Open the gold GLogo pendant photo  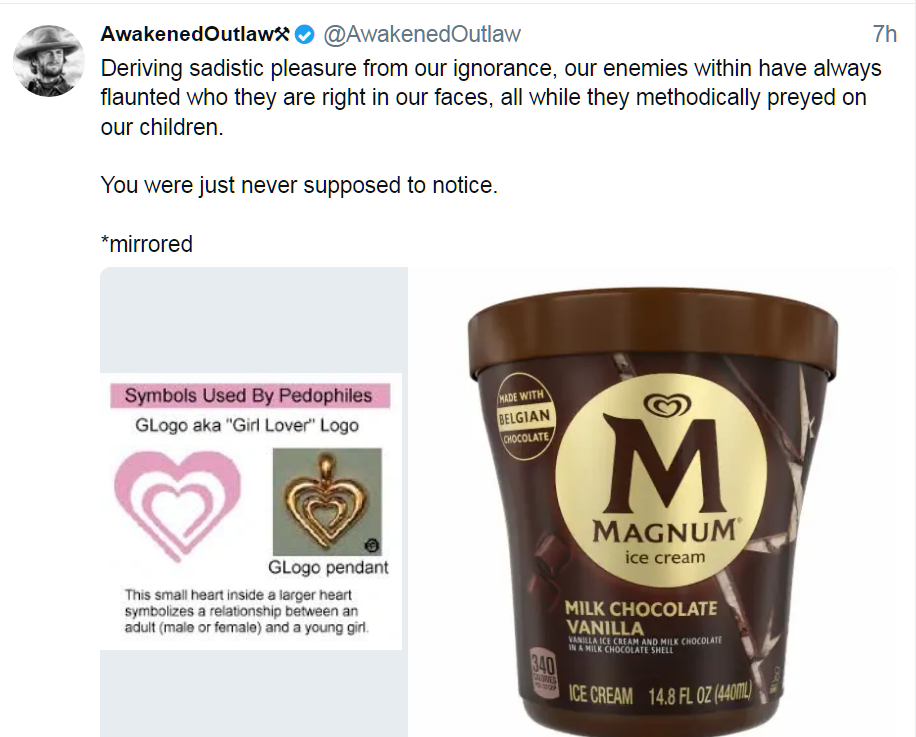click(327, 502)
